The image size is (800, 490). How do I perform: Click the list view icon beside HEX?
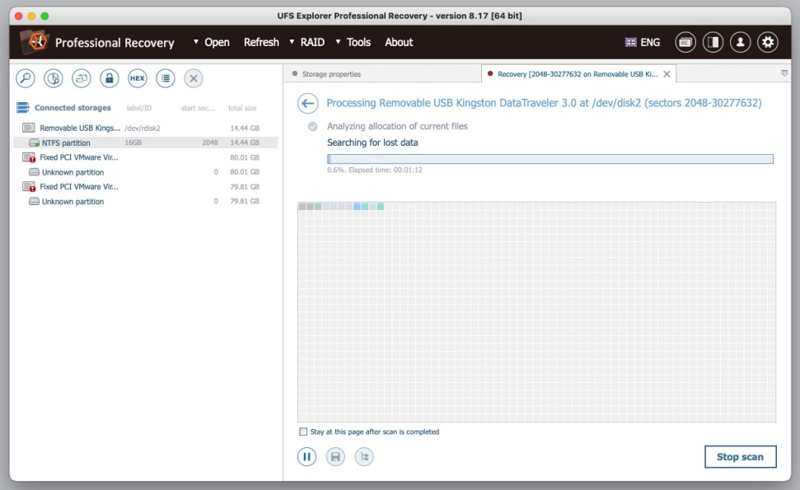(165, 78)
